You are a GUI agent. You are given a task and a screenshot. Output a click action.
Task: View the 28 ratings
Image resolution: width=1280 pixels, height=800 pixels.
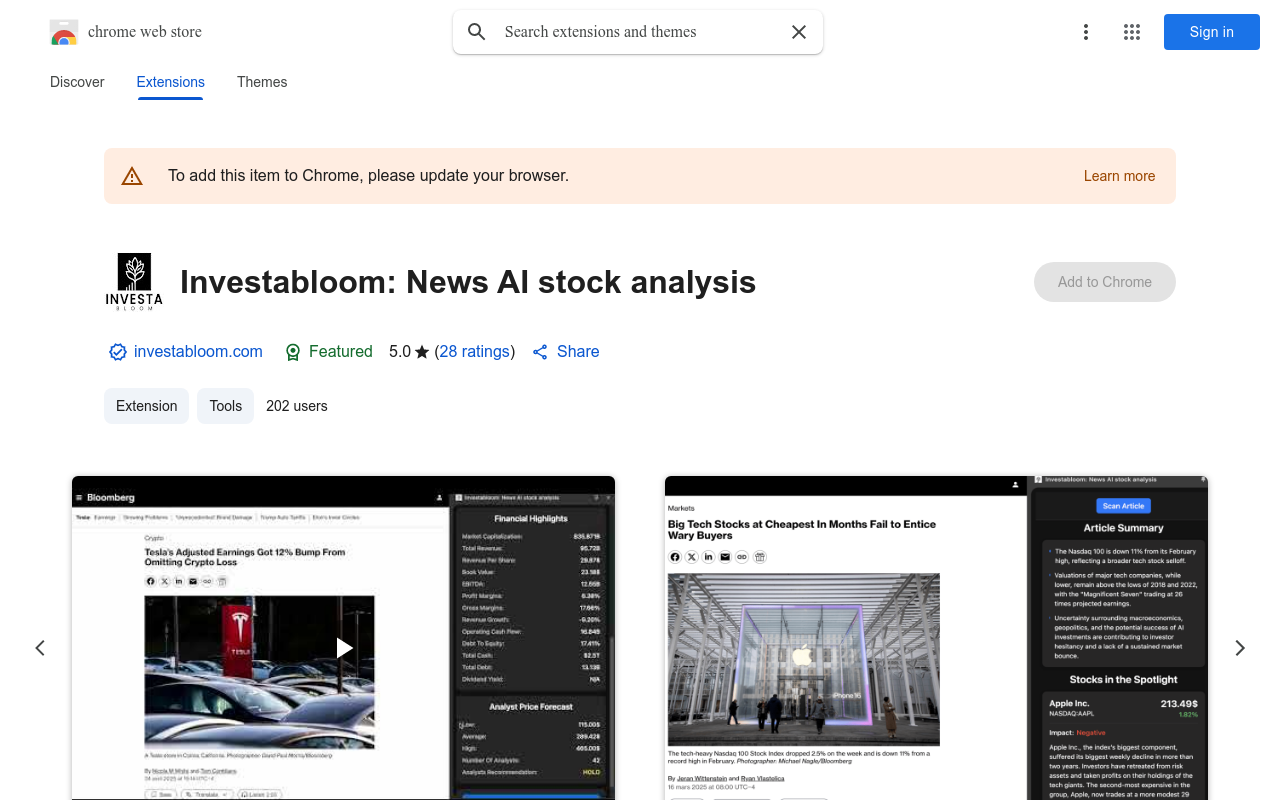pyautogui.click(x=474, y=351)
